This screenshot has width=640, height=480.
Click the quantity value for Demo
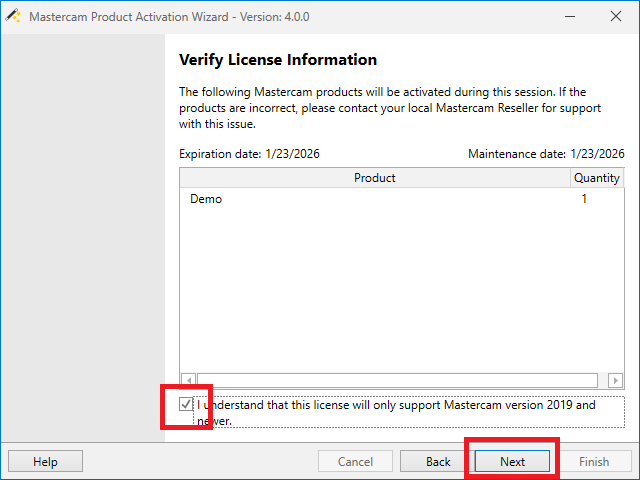pos(584,199)
